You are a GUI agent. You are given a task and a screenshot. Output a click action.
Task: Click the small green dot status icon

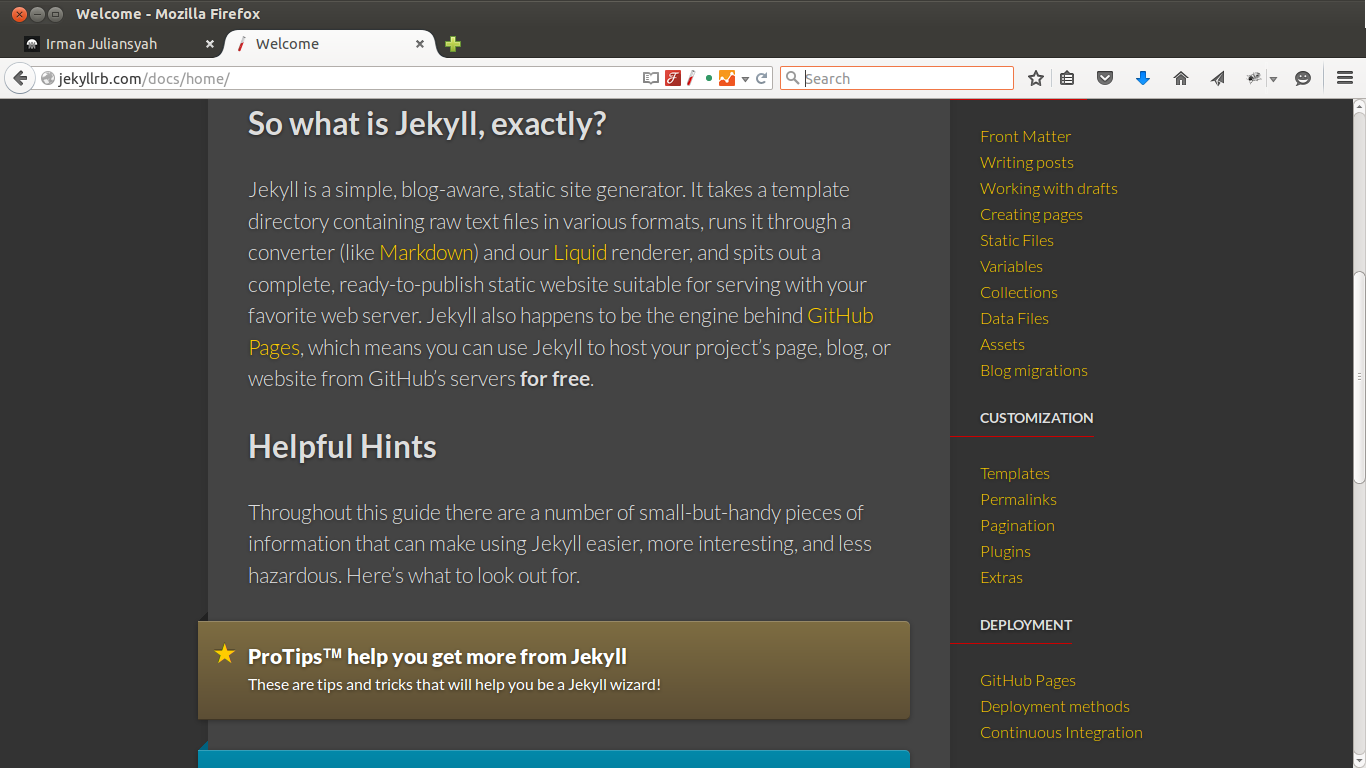click(709, 78)
